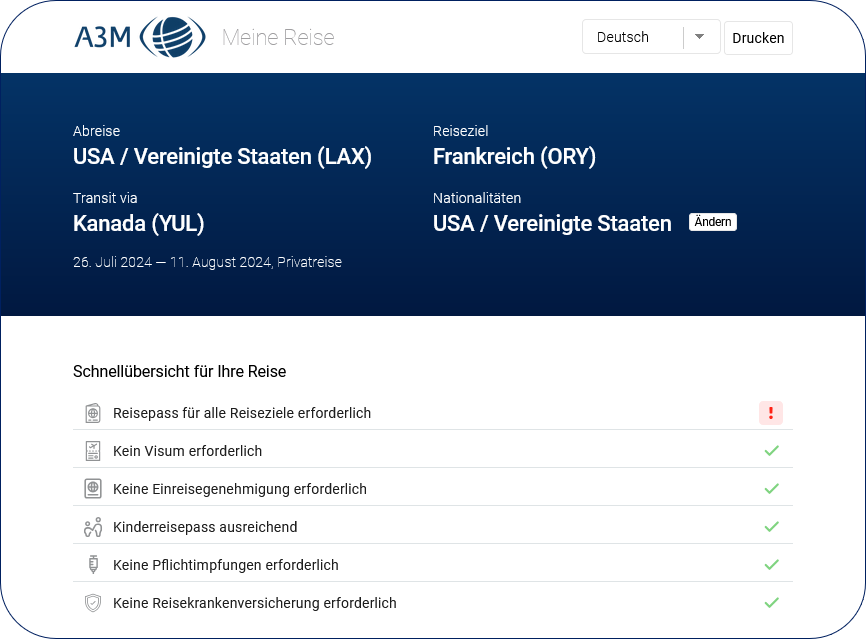Expand Keine Einreisegenehmigung erforderlich entry
Screen dimensions: 866x639
click(x=240, y=489)
